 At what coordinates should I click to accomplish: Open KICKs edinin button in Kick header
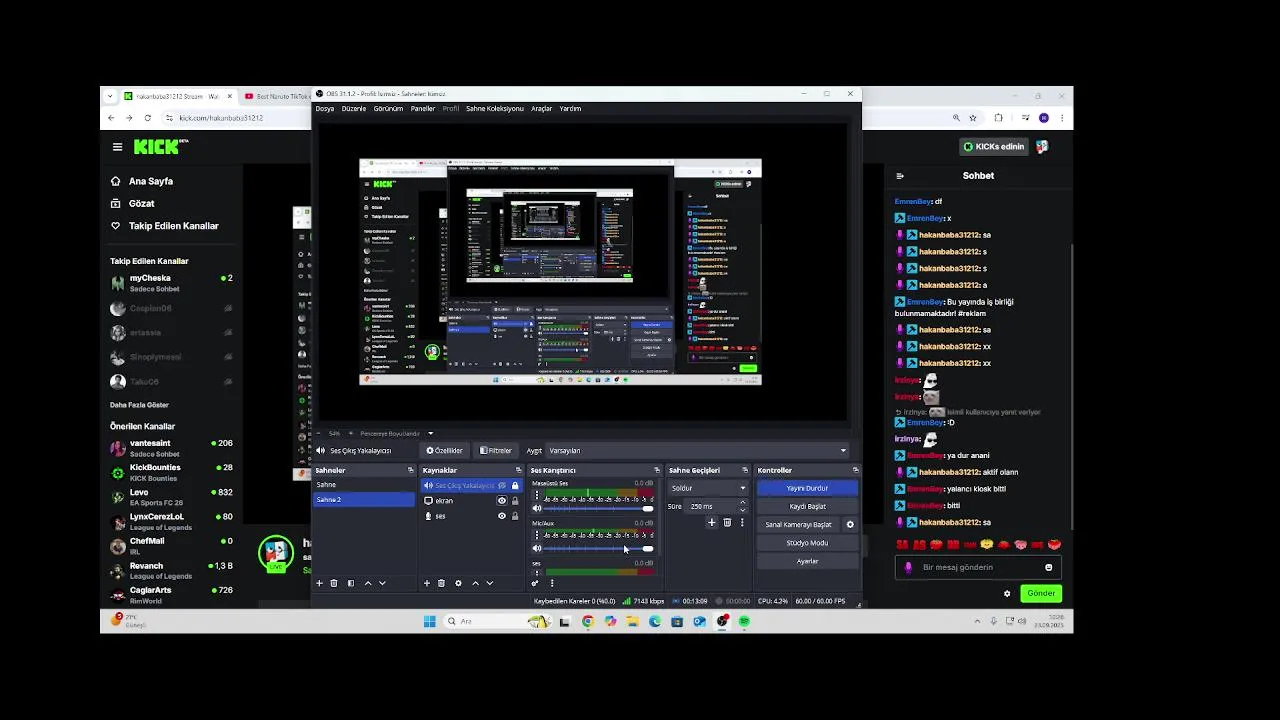point(994,147)
